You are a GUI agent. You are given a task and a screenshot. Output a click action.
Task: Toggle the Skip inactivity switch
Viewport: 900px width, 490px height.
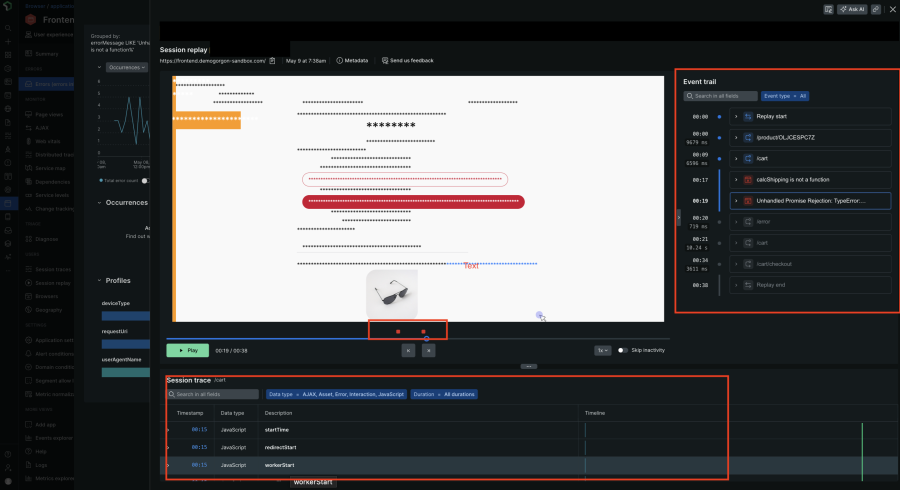623,350
